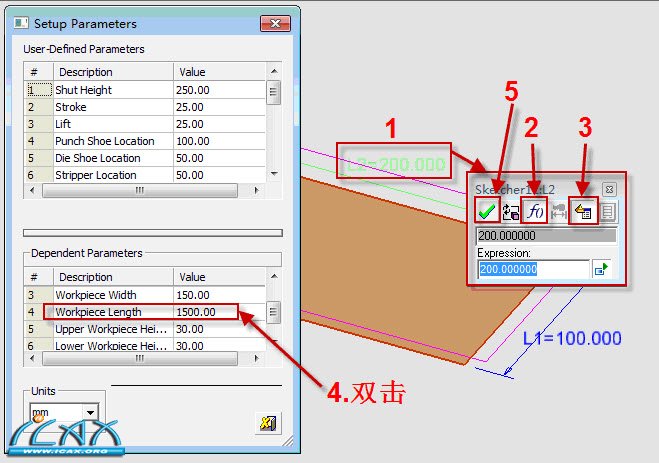Click up arrow of User-Defined Parameters scrollbar

tap(274, 71)
